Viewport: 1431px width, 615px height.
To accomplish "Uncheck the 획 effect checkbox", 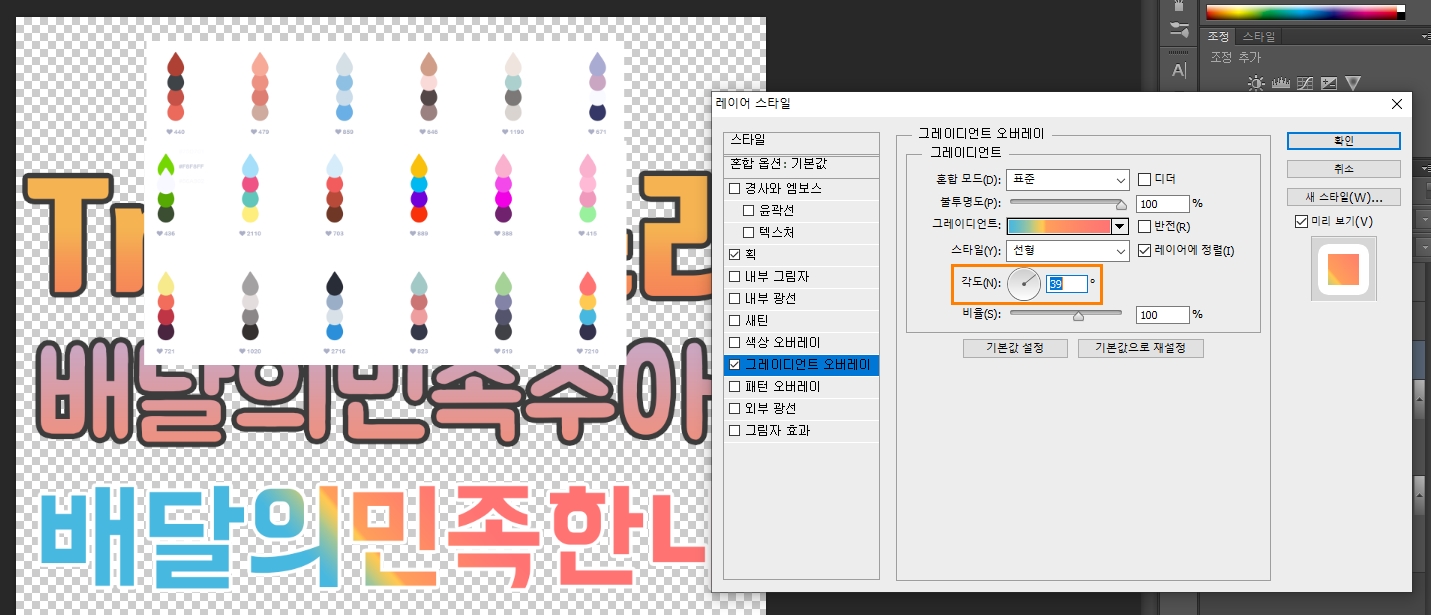I will 735,254.
